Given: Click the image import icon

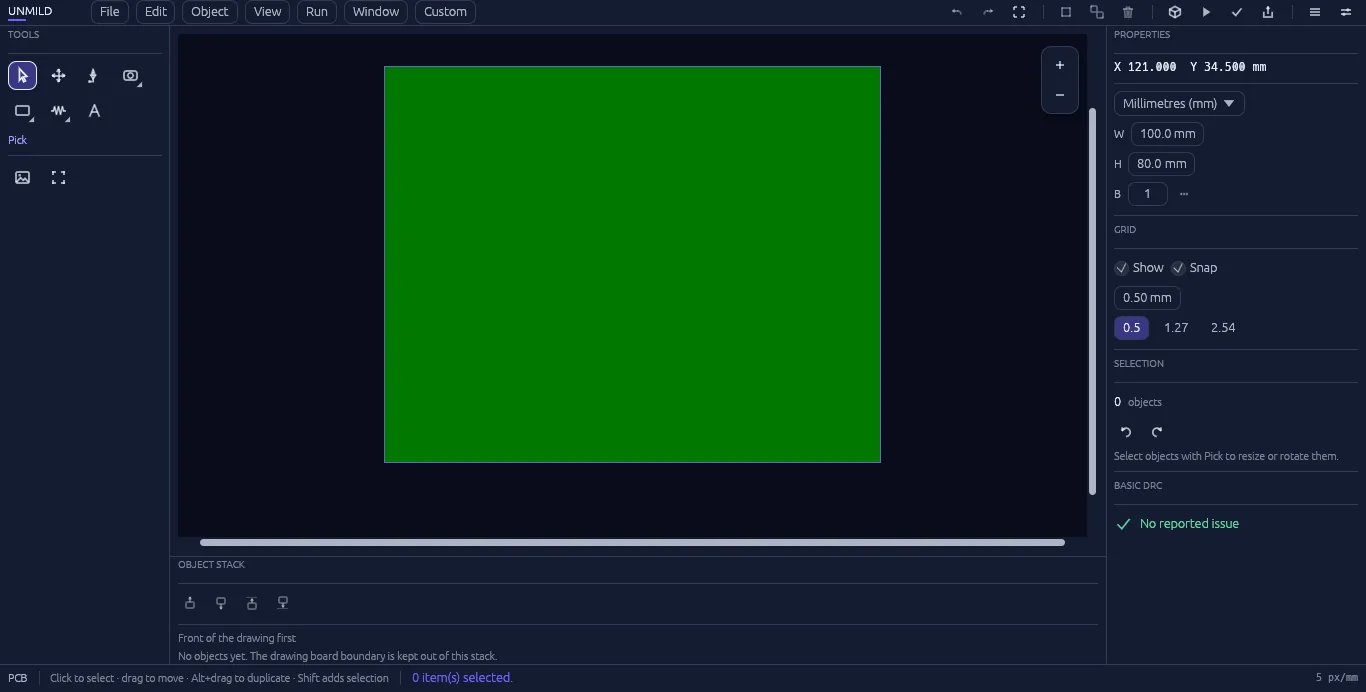Looking at the screenshot, I should click(22, 177).
